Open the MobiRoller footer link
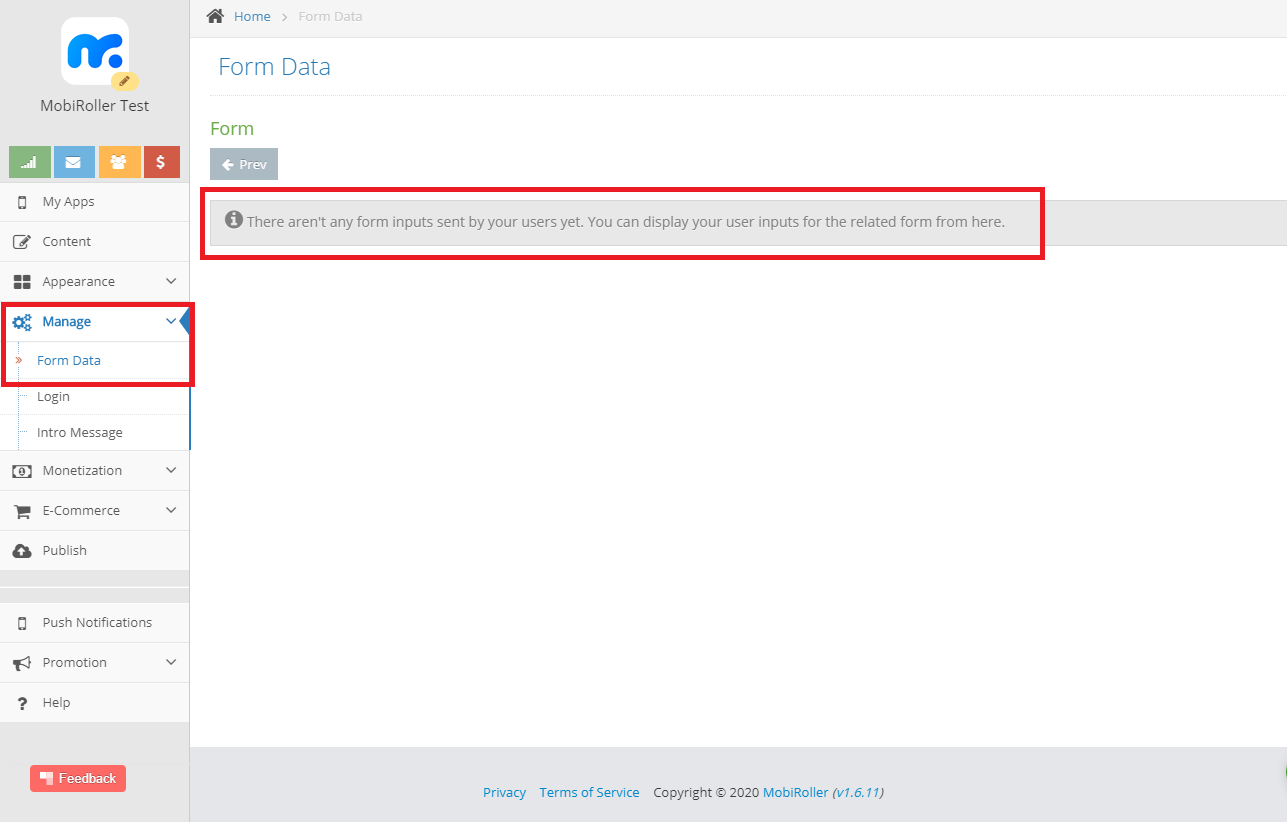The width and height of the screenshot is (1287, 822). [x=795, y=792]
